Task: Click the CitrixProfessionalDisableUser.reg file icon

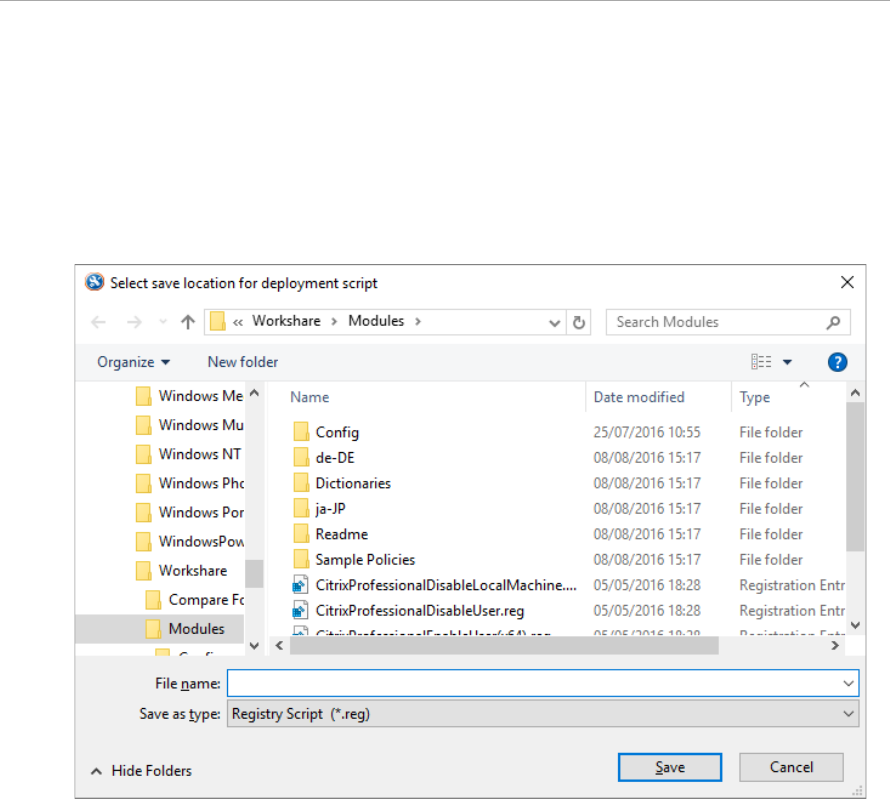Action: point(300,611)
